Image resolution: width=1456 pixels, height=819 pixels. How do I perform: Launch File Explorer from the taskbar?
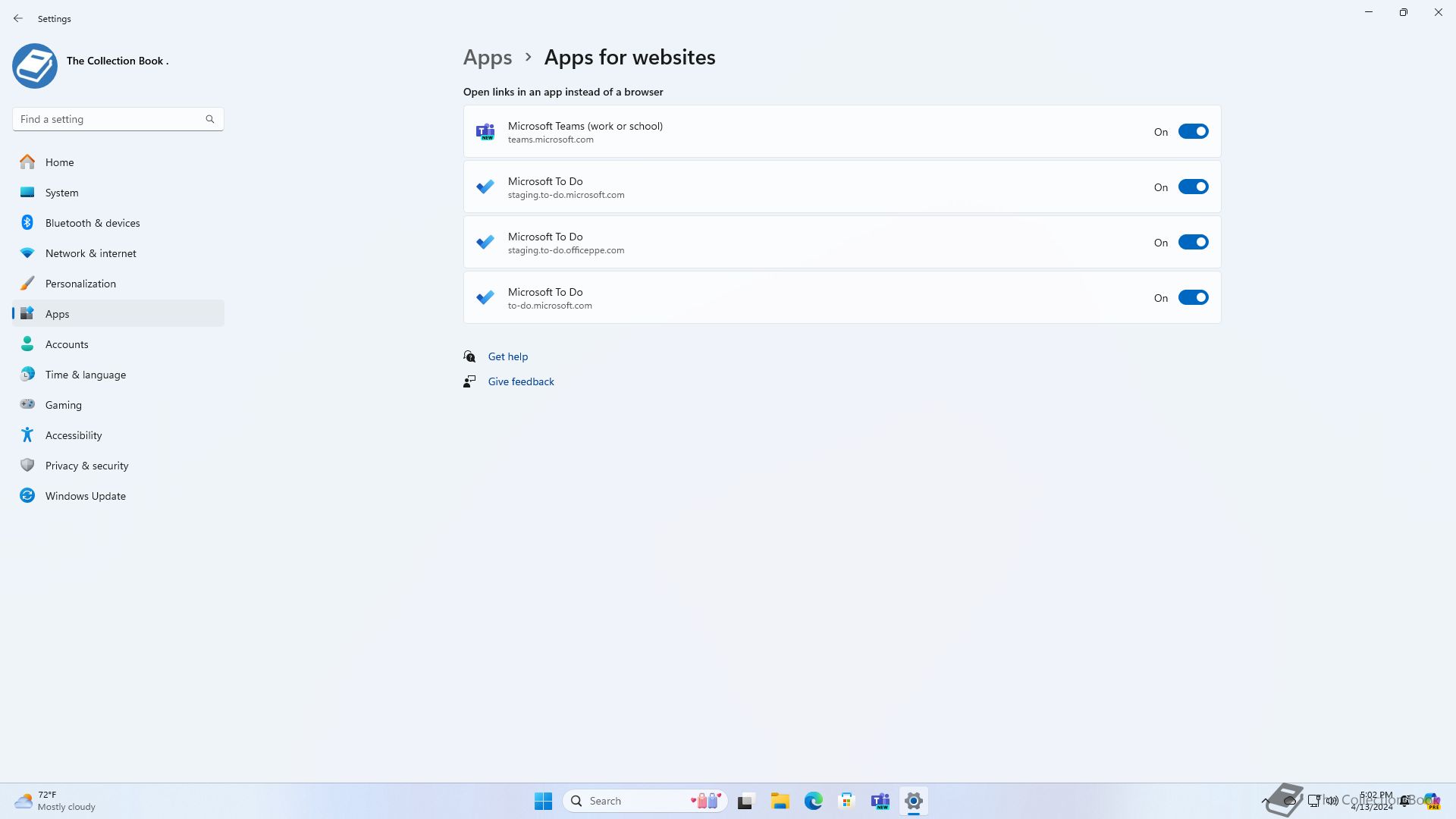point(780,801)
